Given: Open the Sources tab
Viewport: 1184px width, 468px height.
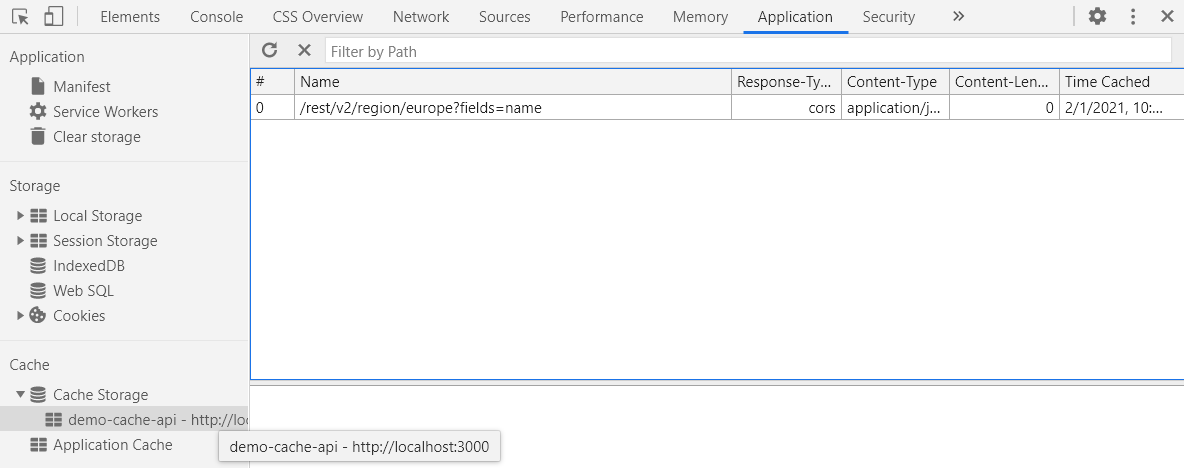Looking at the screenshot, I should 504,17.
